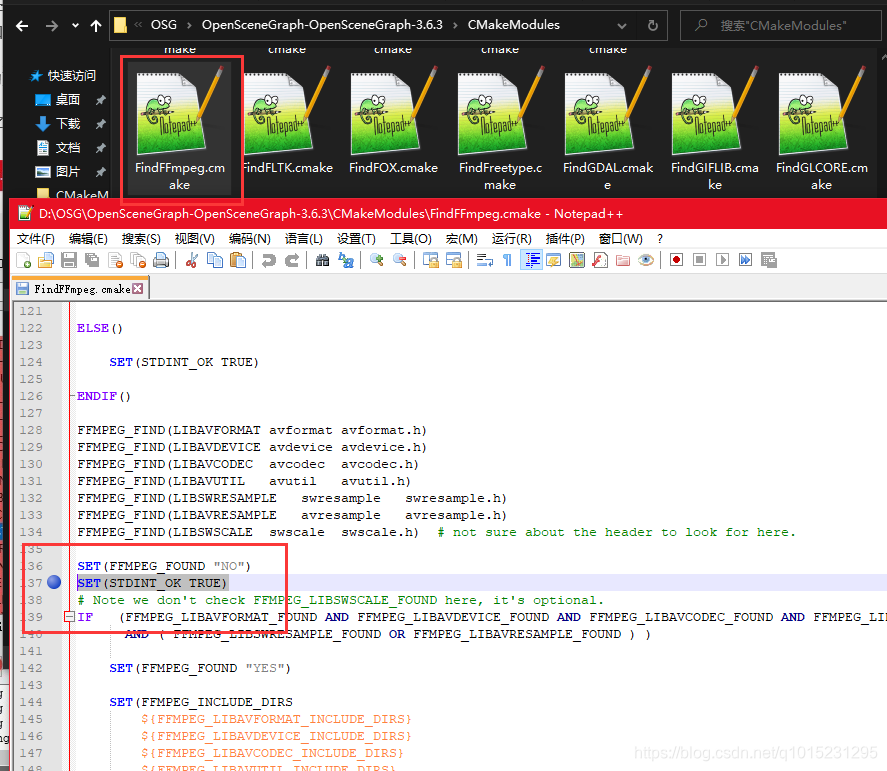
Task: Open the 语言(L) menu
Action: point(304,239)
